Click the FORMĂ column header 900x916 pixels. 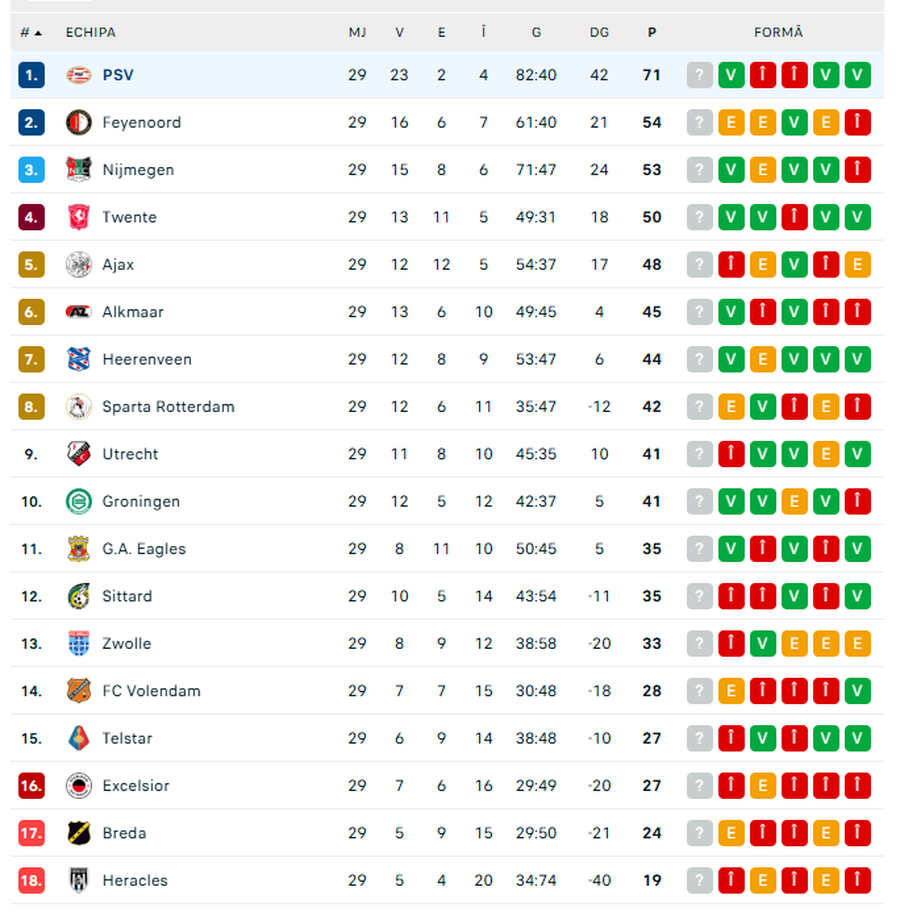click(x=778, y=32)
